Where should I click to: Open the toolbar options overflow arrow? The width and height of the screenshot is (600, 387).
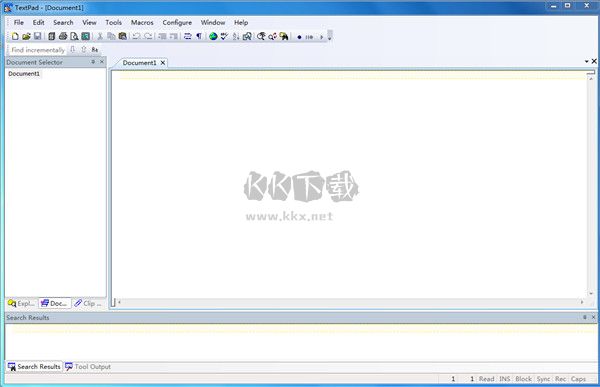click(329, 36)
